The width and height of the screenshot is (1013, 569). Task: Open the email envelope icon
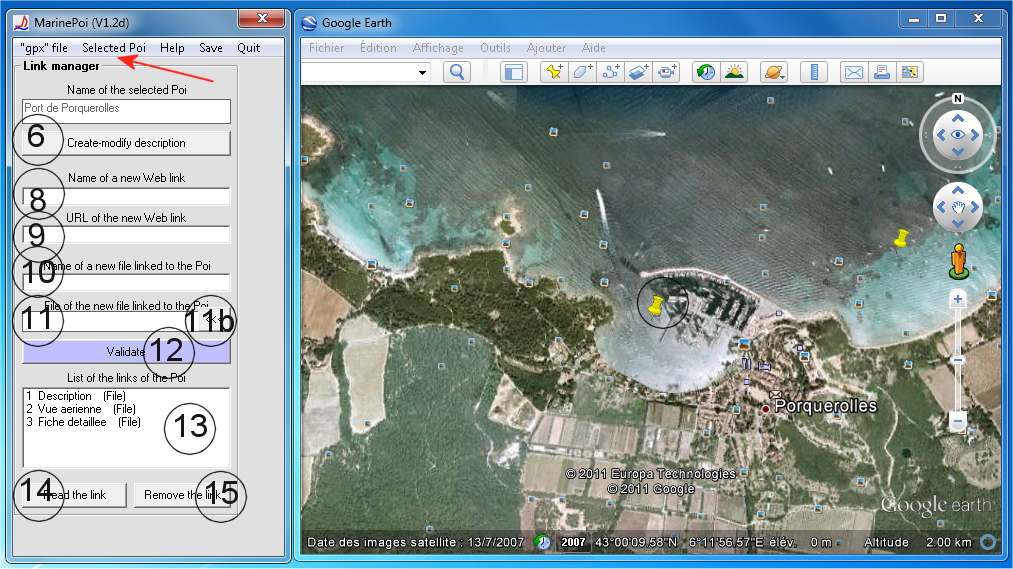[853, 72]
